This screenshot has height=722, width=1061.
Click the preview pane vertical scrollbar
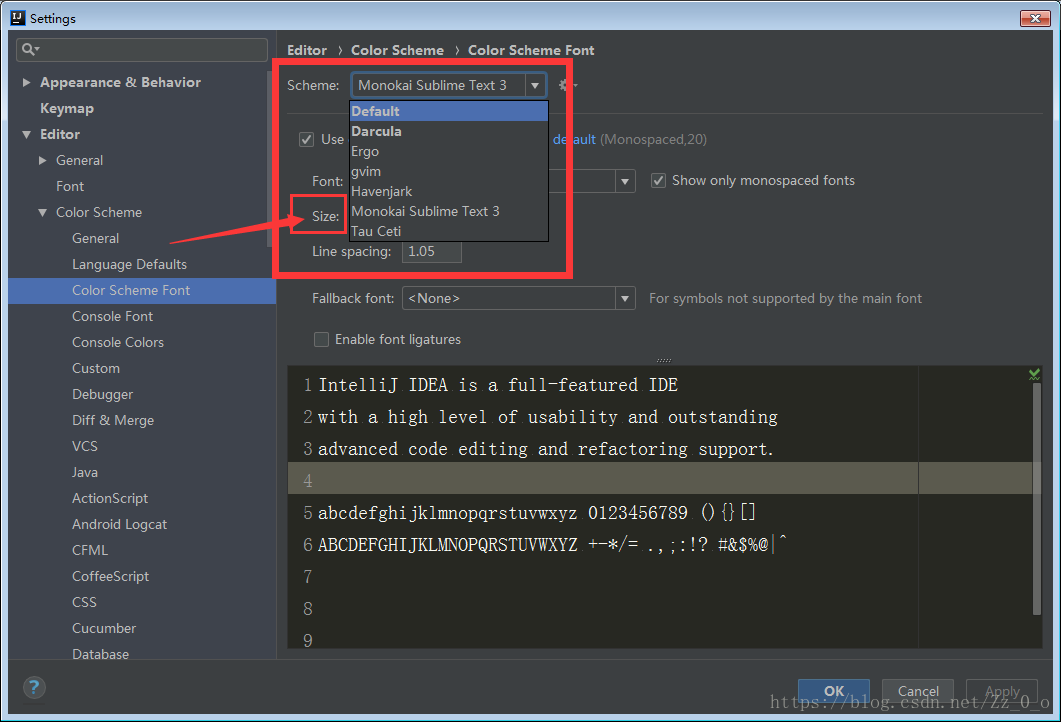coord(1037,499)
